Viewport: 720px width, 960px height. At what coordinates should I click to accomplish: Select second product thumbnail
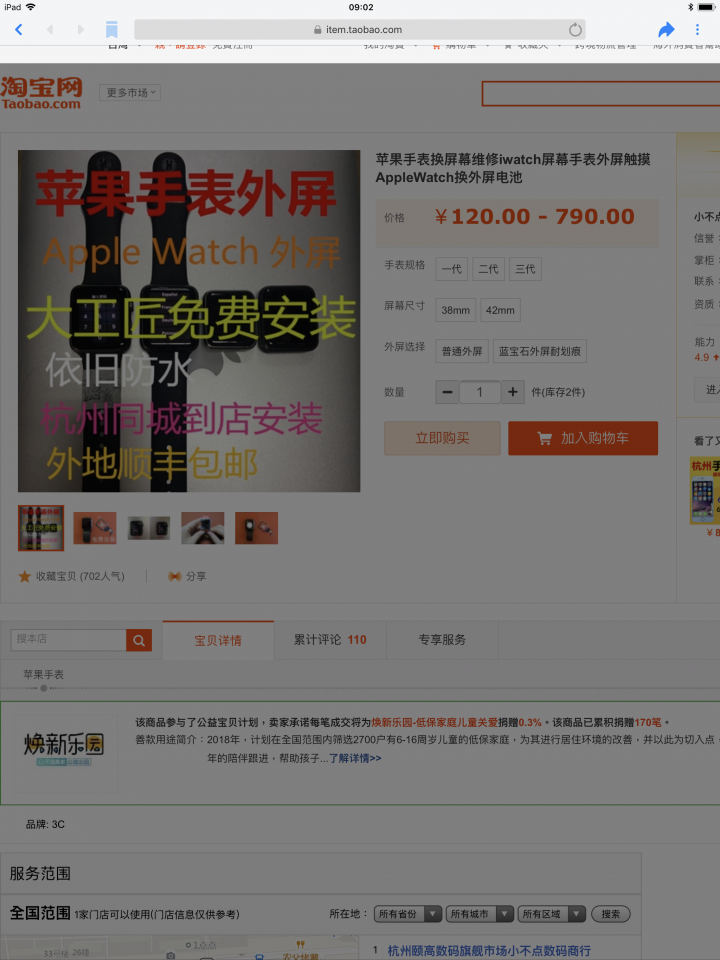[95, 528]
